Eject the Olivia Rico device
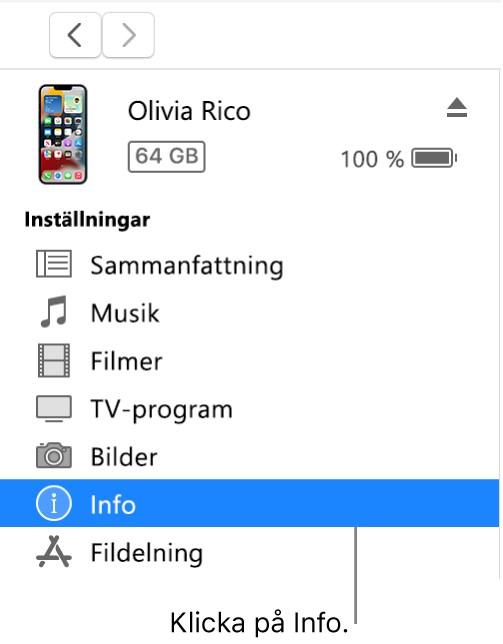This screenshot has height=644, width=503. [457, 108]
